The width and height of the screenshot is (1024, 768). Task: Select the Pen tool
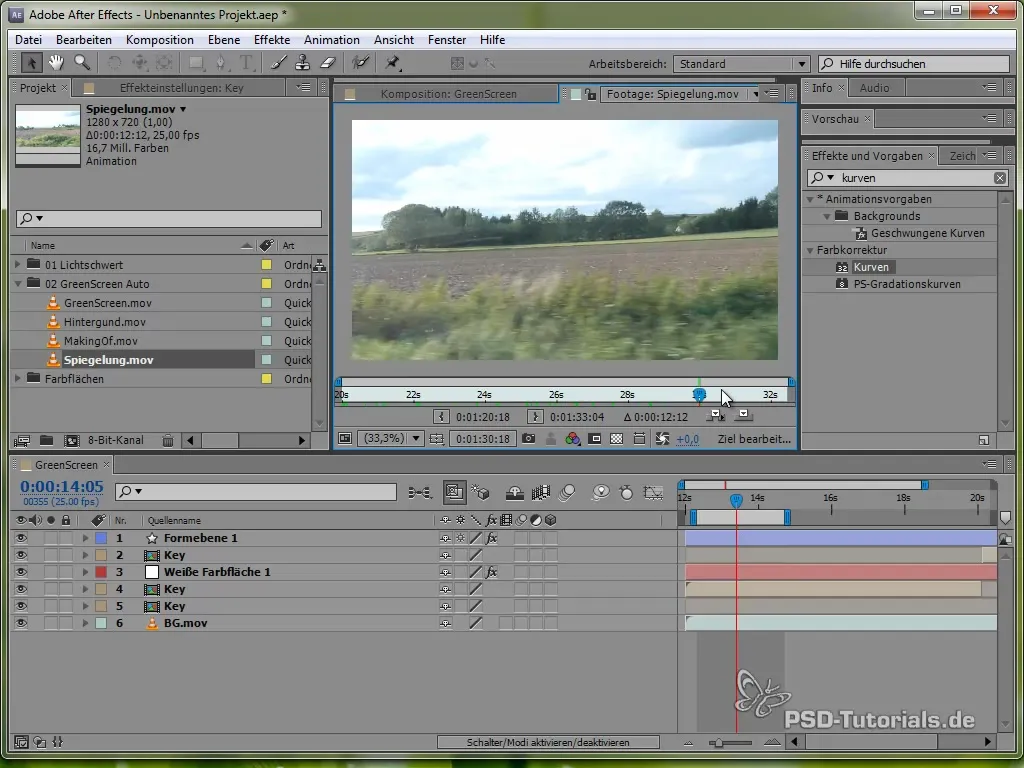click(221, 63)
